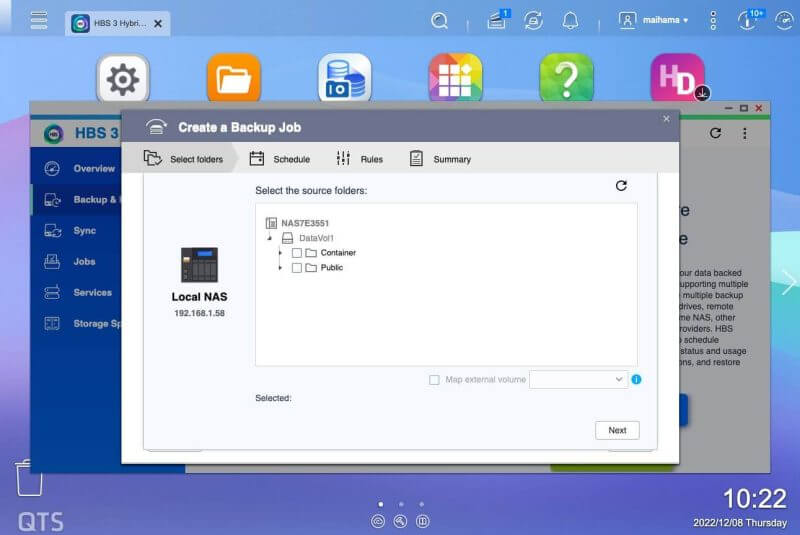Go to next desktop page arrow
Screen dimensions: 800x535
pos(788,282)
